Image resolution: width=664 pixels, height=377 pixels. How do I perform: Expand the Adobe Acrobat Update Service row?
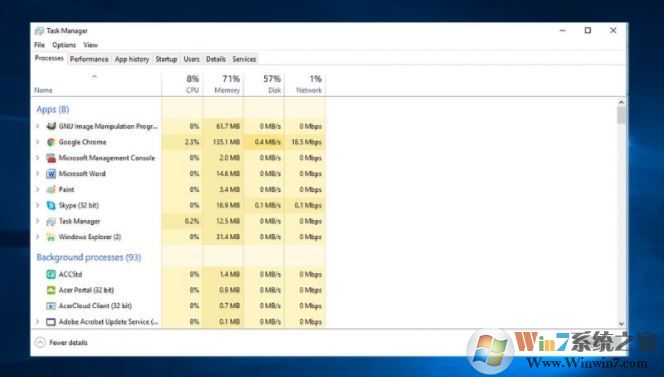tap(37, 322)
